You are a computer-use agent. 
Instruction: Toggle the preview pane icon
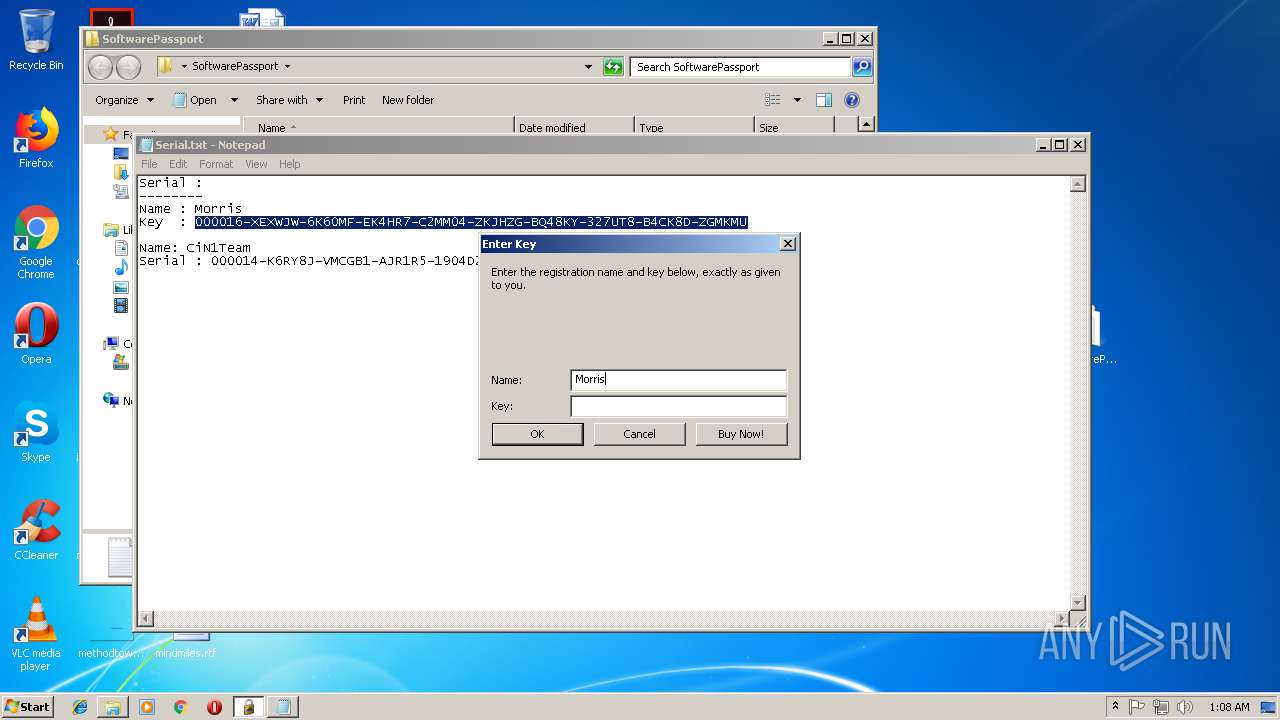click(x=824, y=100)
